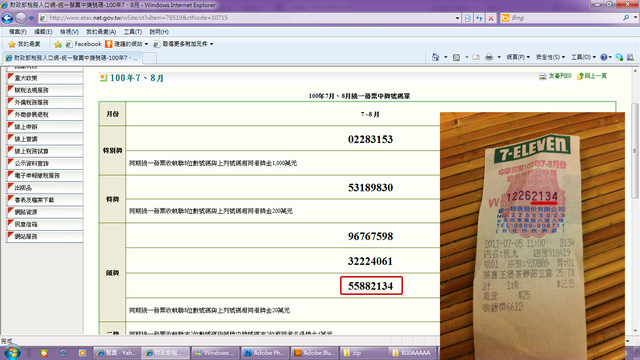Open 網站服務 in the sidebar

tap(44, 237)
